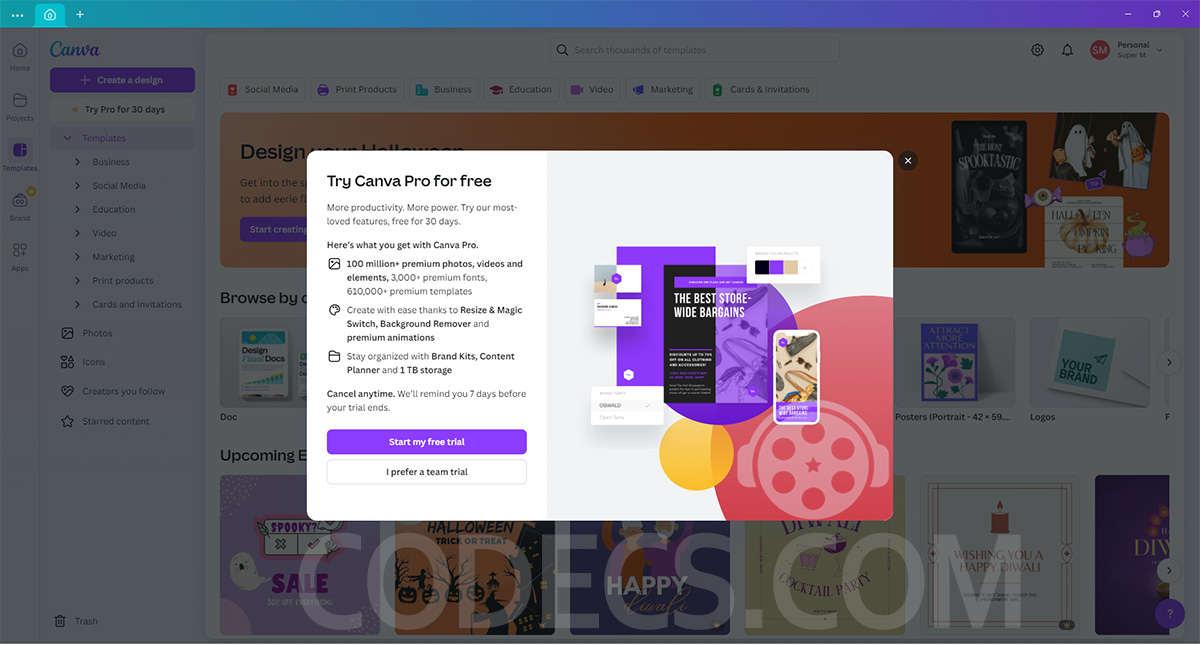Choose I prefer a team trial

click(x=427, y=472)
